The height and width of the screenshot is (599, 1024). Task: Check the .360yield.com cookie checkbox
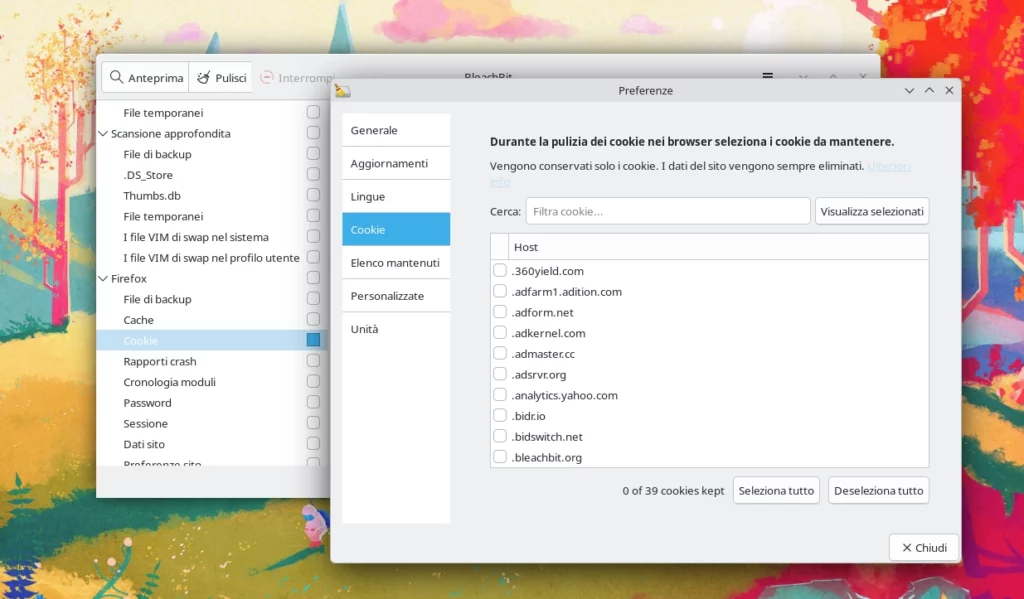pos(498,271)
